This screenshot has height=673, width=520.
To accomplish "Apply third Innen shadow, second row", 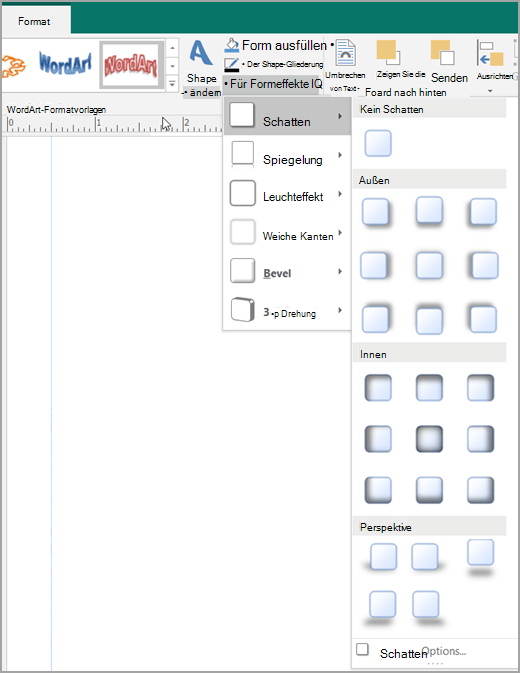I will (481, 439).
